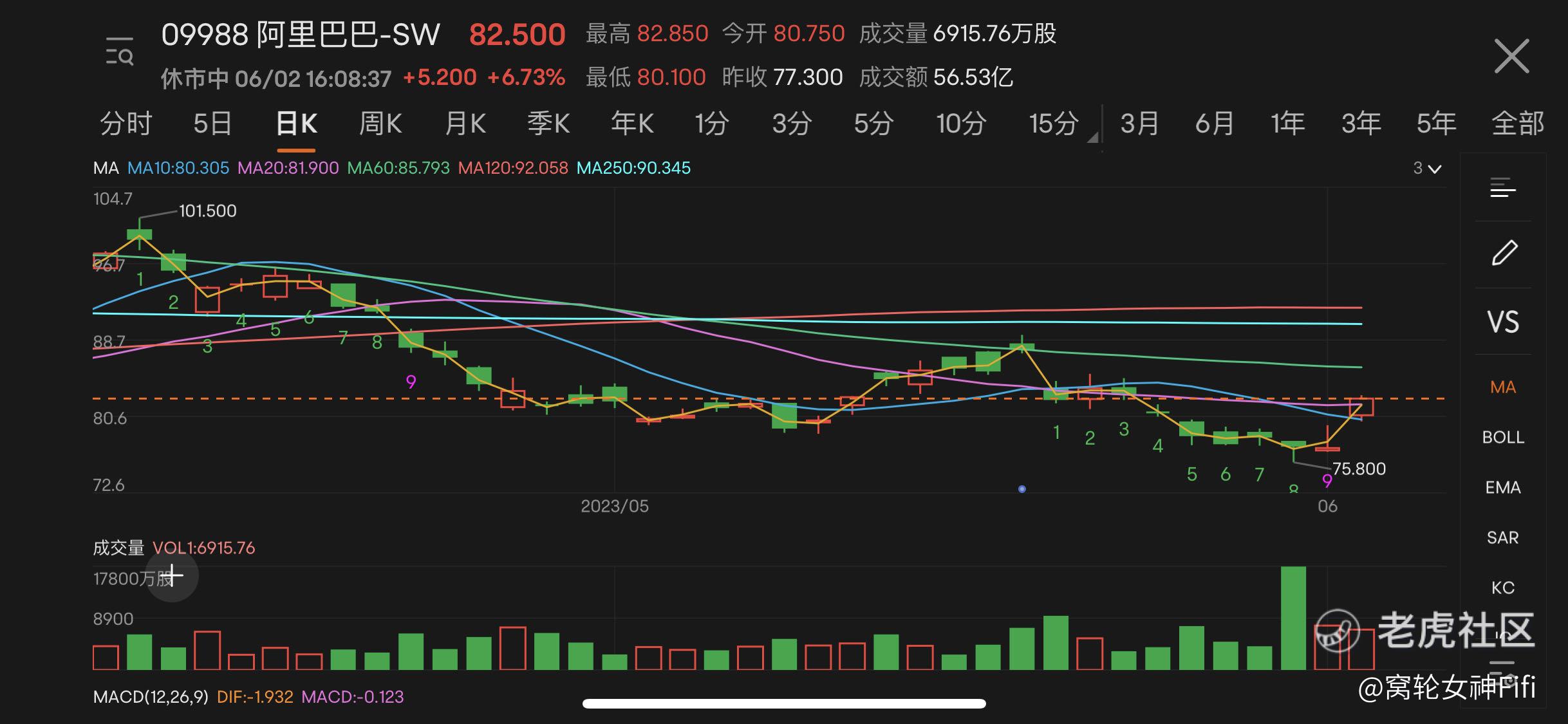Select the 月K monthly tab
Image resolution: width=1568 pixels, height=724 pixels.
click(x=465, y=124)
